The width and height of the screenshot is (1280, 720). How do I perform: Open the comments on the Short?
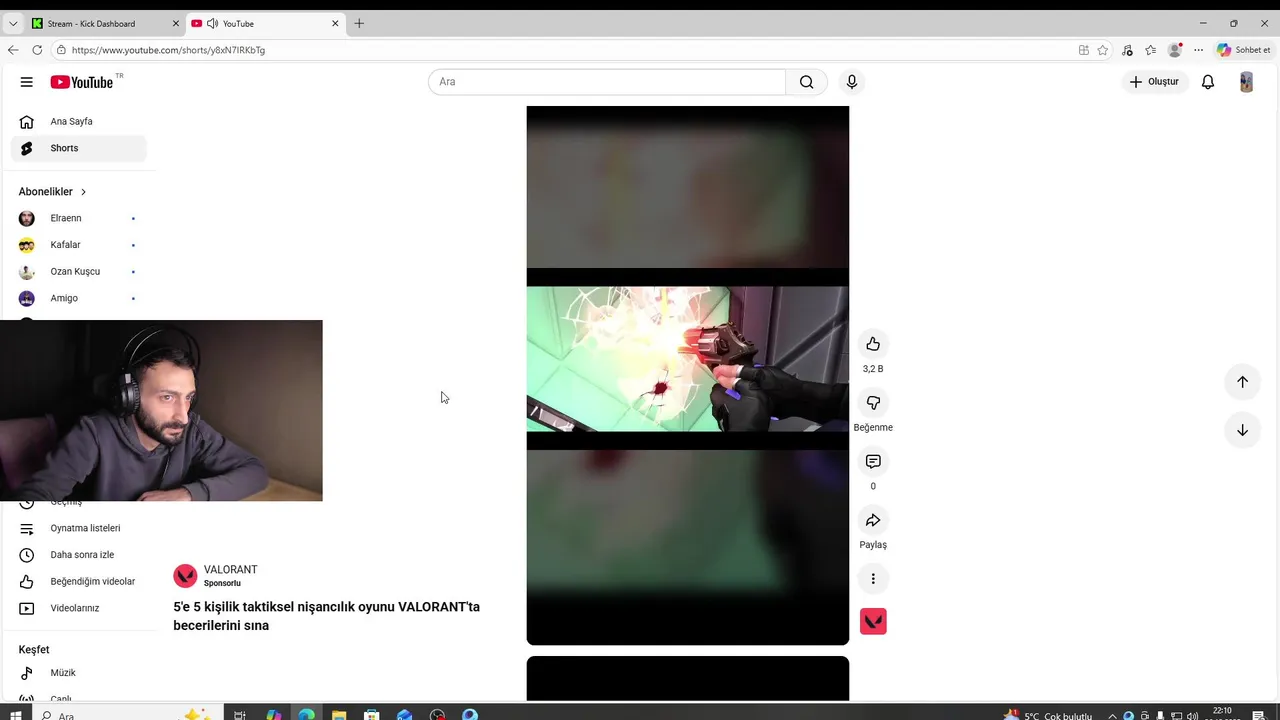point(873,461)
